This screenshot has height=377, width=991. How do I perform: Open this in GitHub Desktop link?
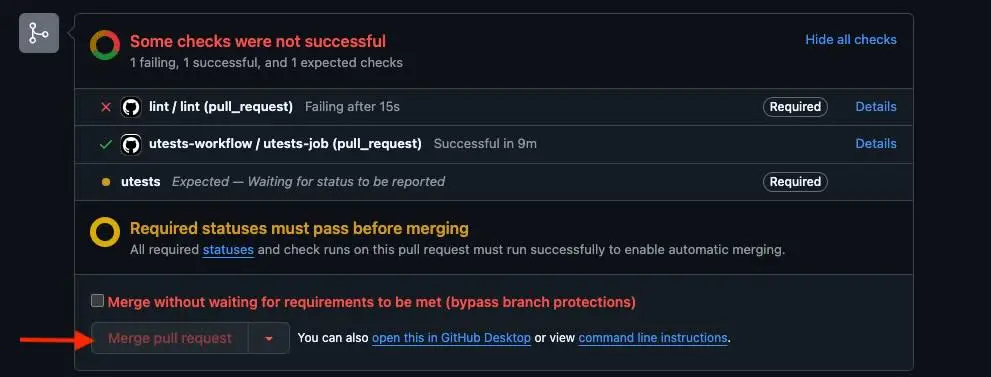(x=451, y=338)
